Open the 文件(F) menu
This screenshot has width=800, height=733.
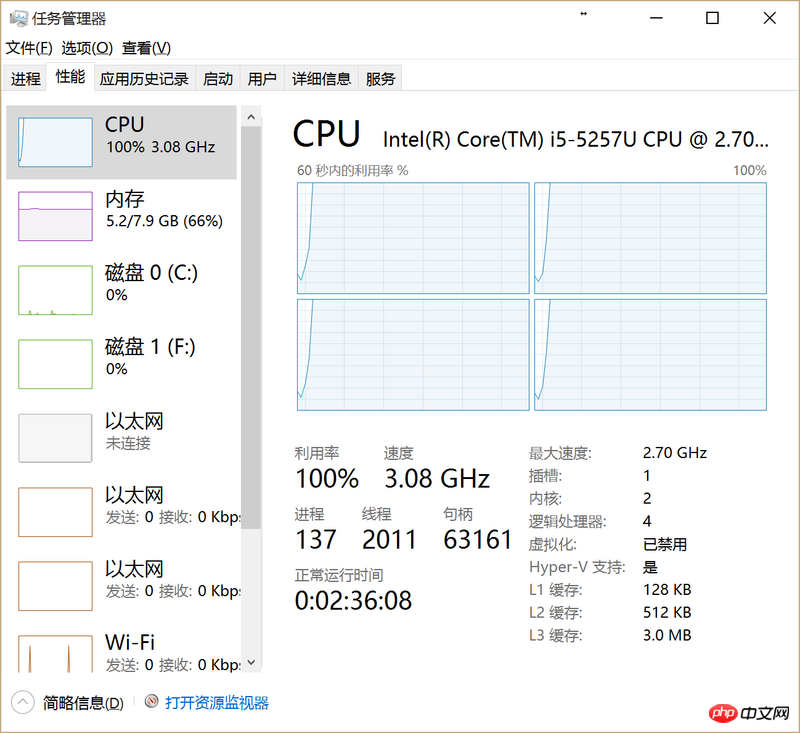(29, 48)
